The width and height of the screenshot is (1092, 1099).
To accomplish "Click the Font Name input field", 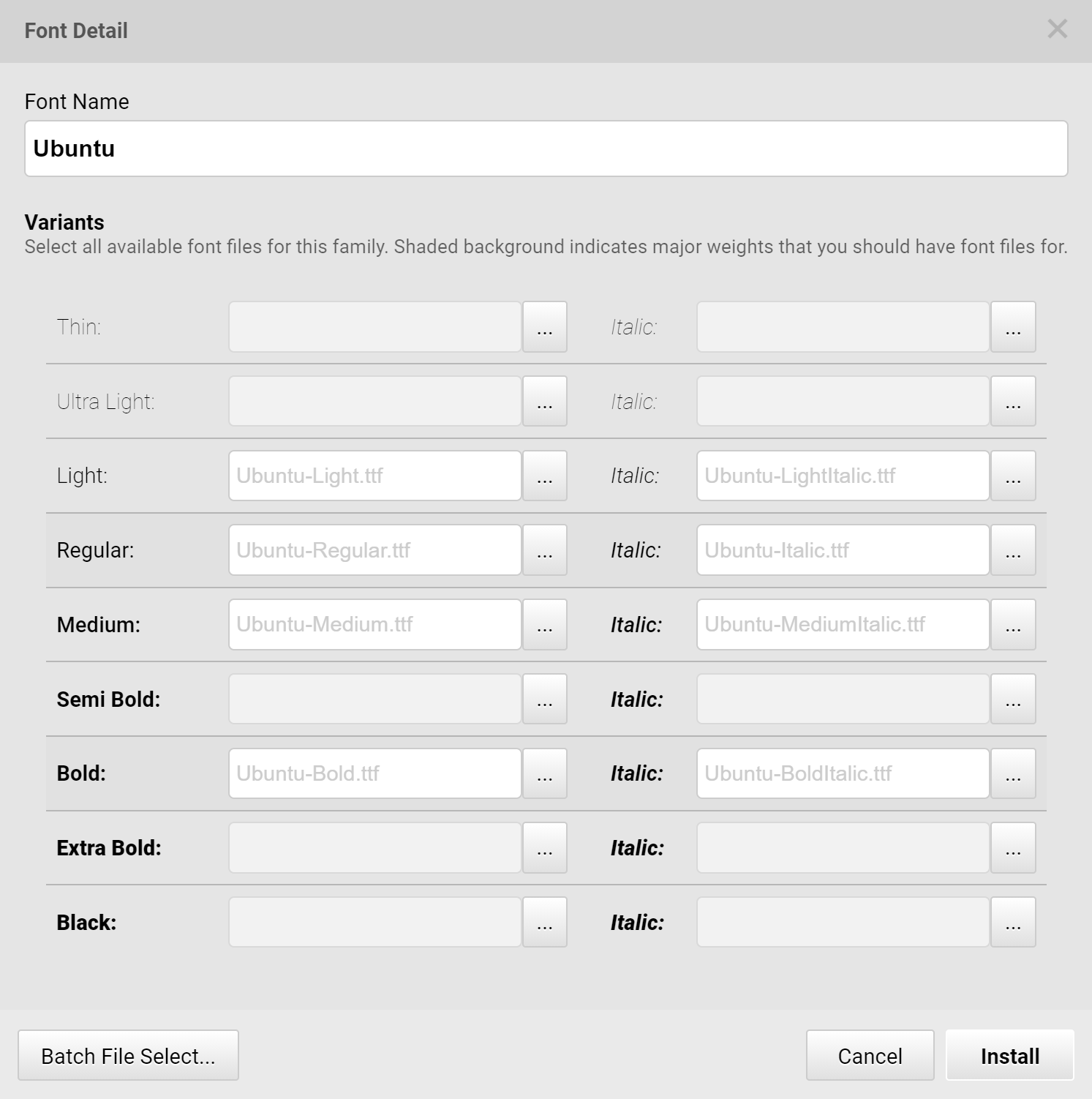I will 546,149.
